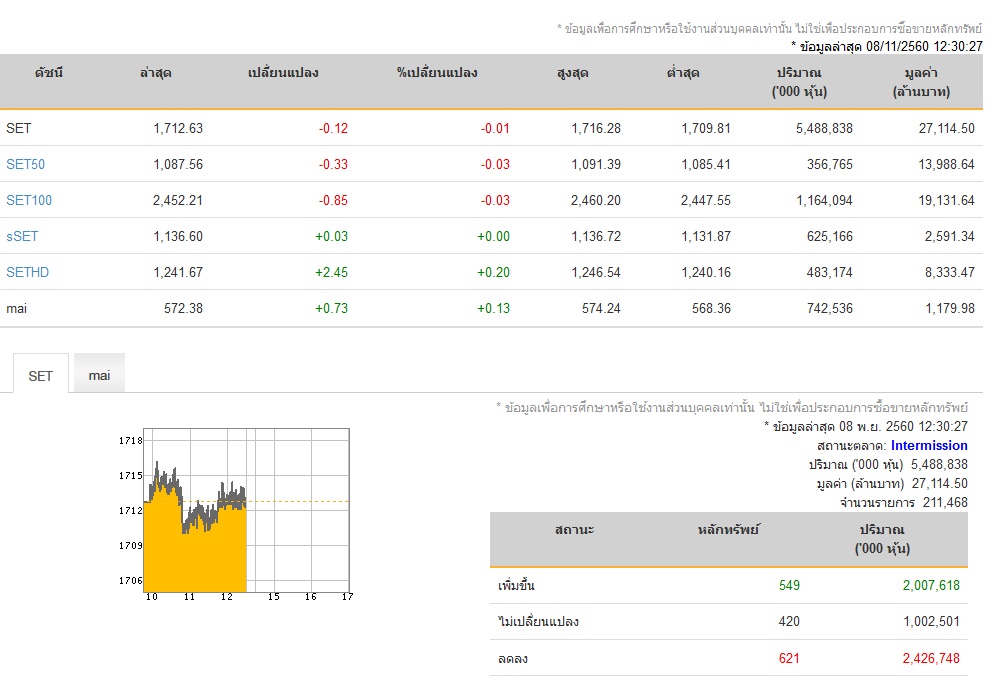The image size is (987, 692).
Task: Click the Intermission market status text
Action: point(929,446)
